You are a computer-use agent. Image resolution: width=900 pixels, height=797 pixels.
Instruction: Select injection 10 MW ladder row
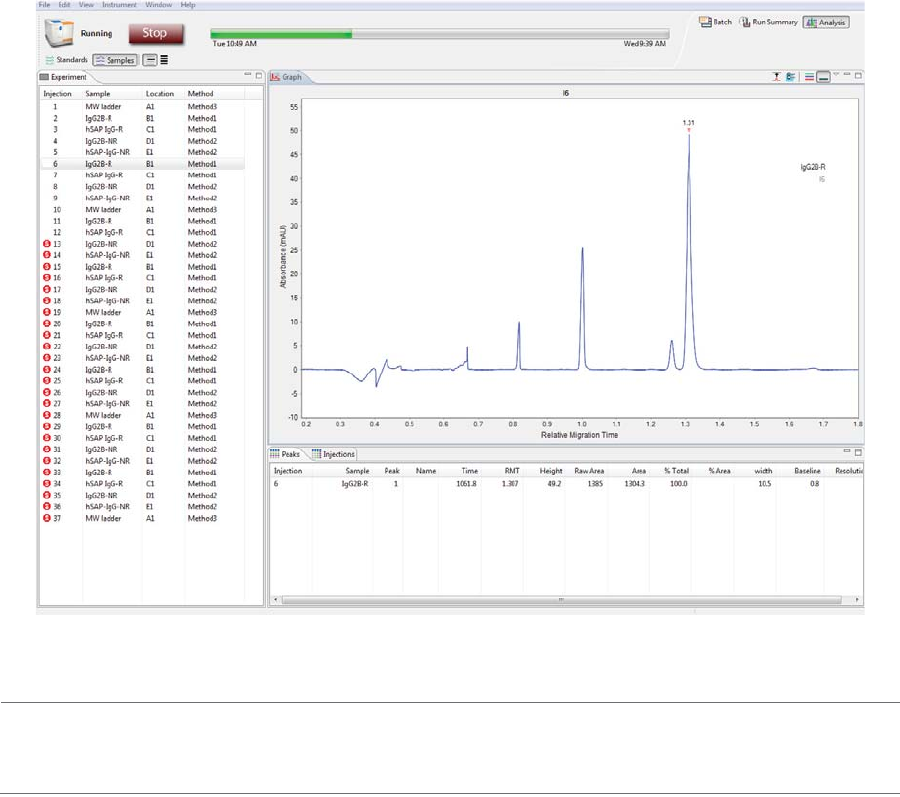(142, 210)
